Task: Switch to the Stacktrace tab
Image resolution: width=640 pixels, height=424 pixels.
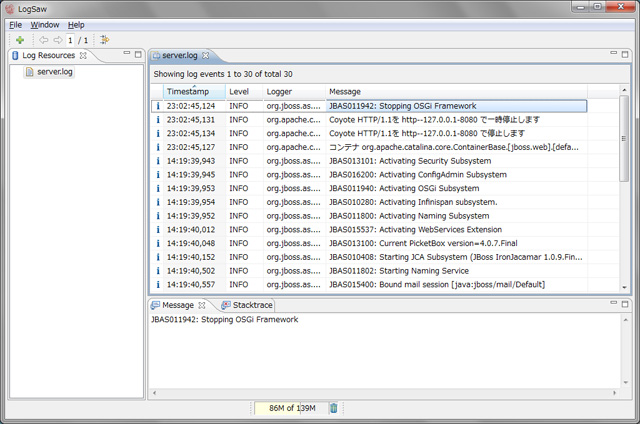Action: click(247, 305)
